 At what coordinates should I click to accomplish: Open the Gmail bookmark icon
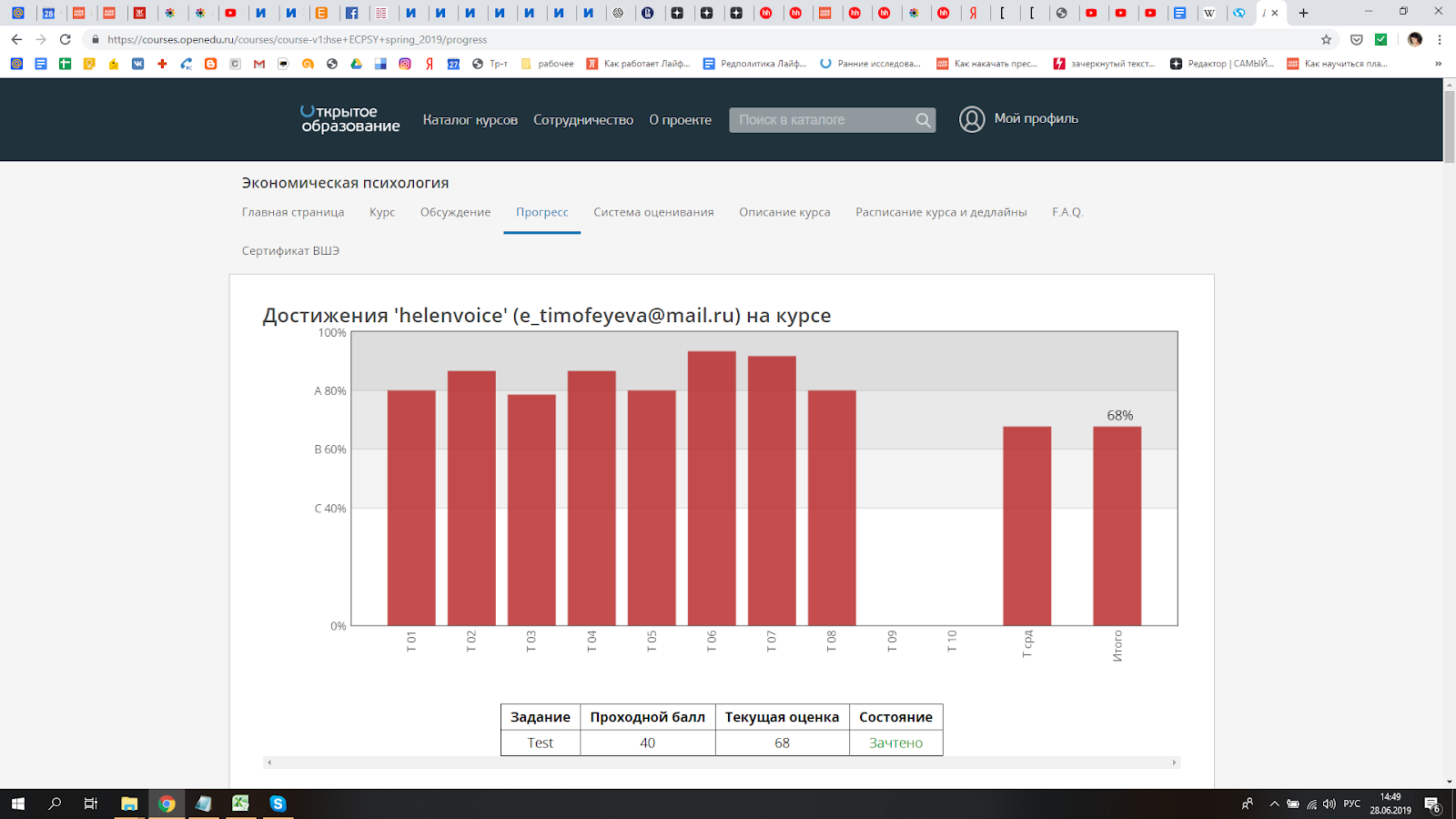point(259,64)
